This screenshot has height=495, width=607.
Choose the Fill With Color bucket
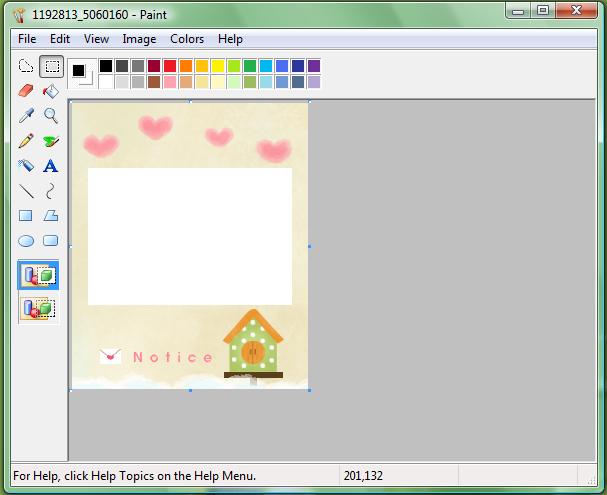tap(51, 91)
